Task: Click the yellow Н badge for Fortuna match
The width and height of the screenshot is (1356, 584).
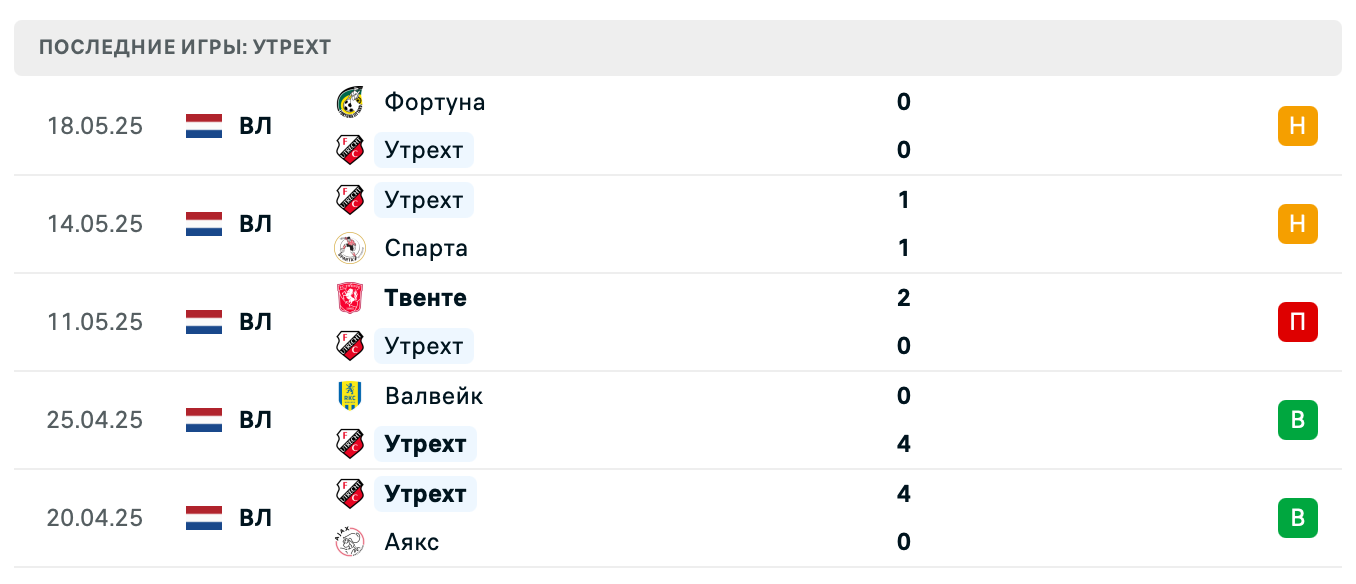Action: [1298, 126]
